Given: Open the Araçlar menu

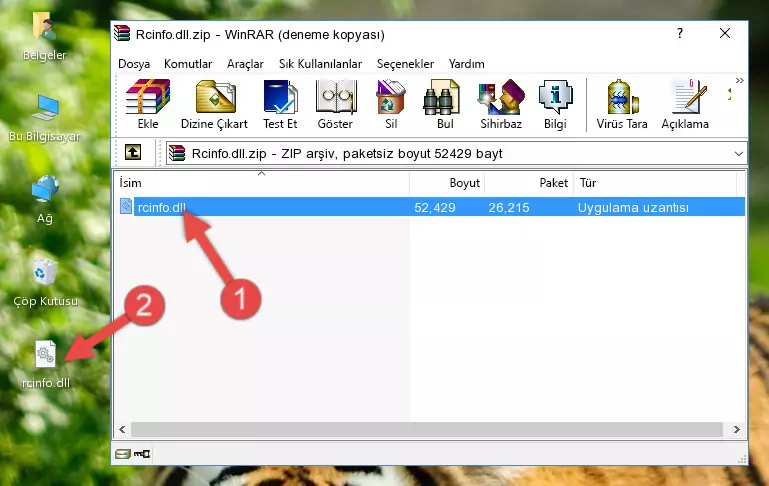Looking at the screenshot, I should pos(245,64).
